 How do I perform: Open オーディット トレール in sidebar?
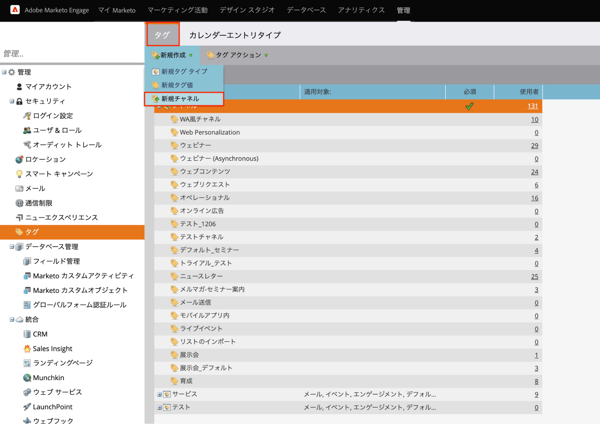coord(67,145)
